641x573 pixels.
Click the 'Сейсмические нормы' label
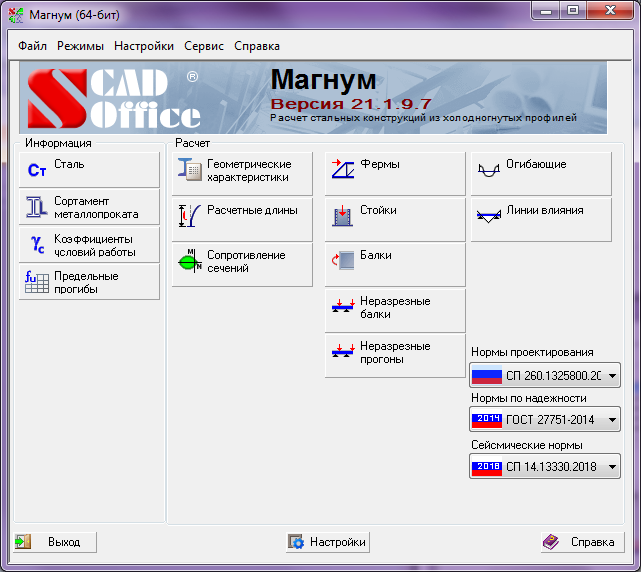coord(527,445)
